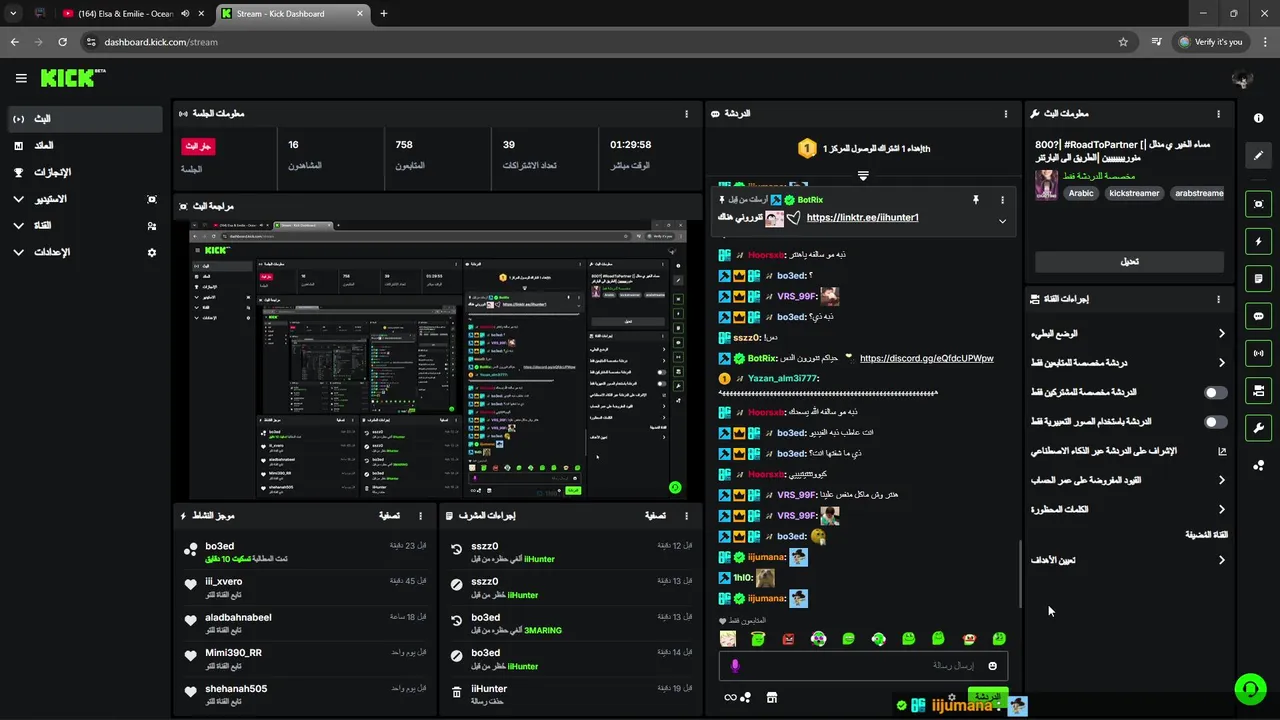The width and height of the screenshot is (1280, 720).
Task: Open the emoji picker in the message box
Action: 992,666
